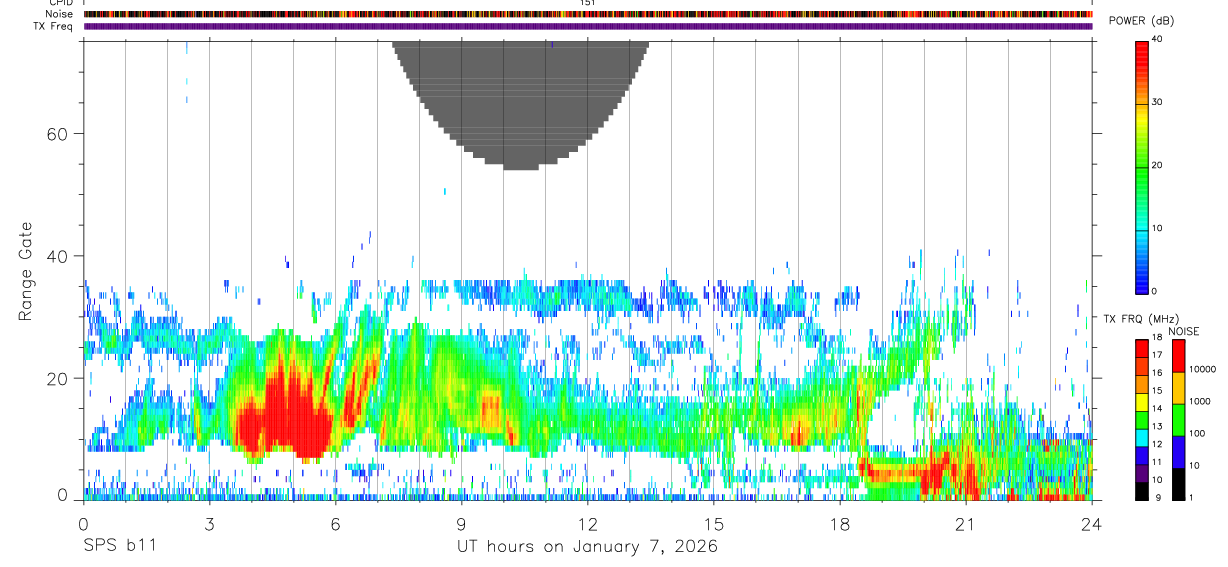The height and width of the screenshot is (567, 1228).
Task: Click the 24 tick on the UT hours axis
Action: click(1092, 523)
